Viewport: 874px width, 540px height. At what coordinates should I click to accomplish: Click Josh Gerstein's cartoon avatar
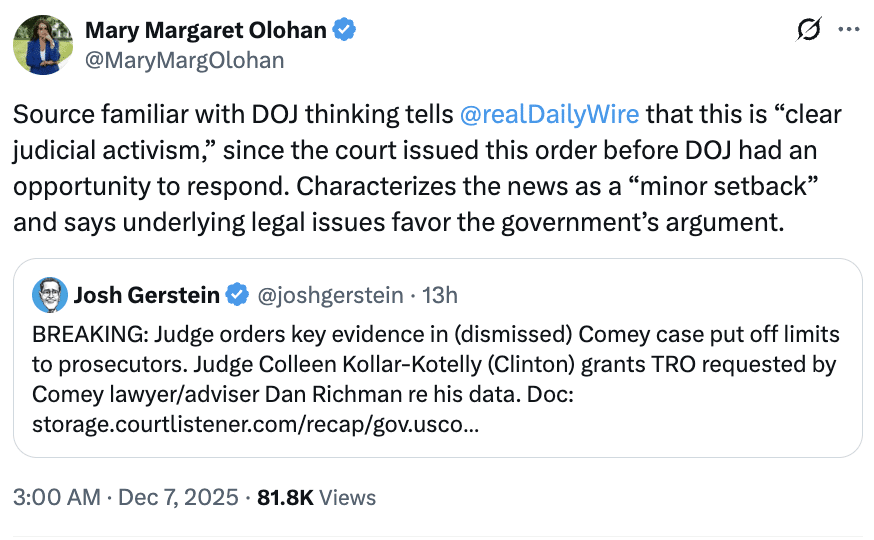click(50, 295)
